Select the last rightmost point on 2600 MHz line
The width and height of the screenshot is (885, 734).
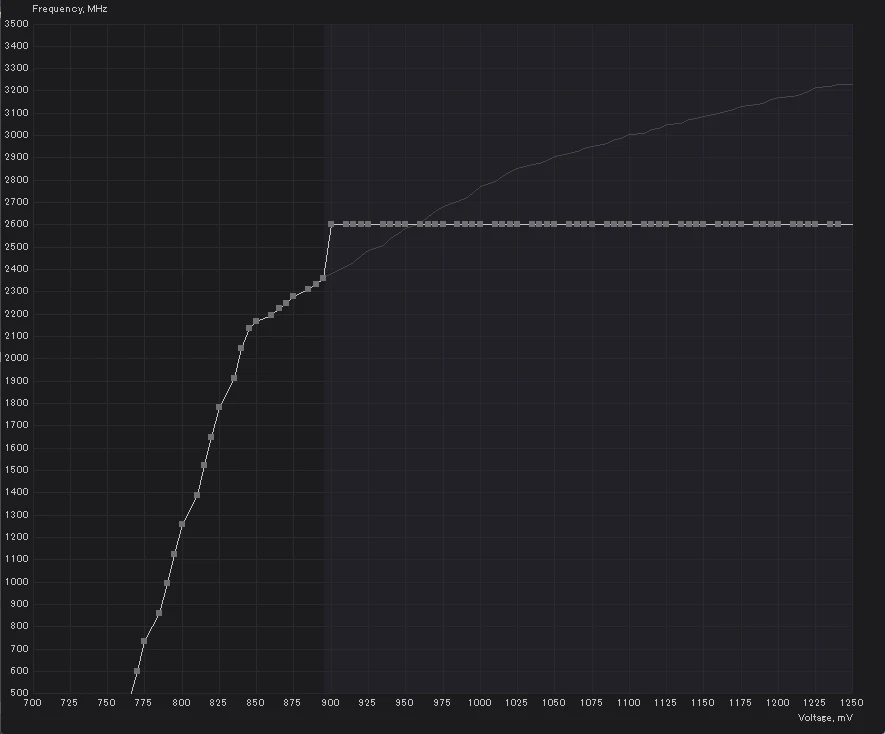point(838,224)
